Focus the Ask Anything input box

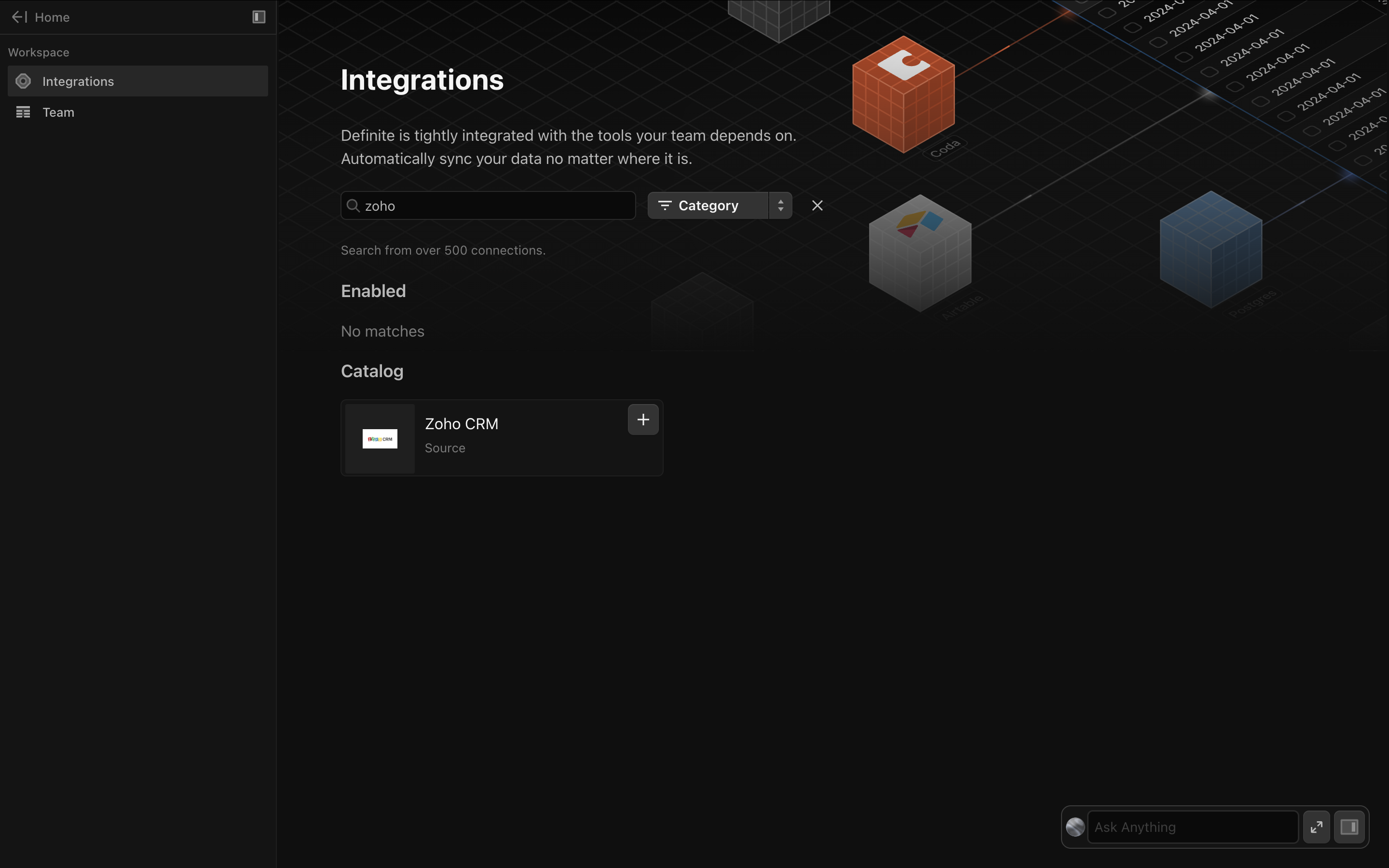tap(1192, 827)
